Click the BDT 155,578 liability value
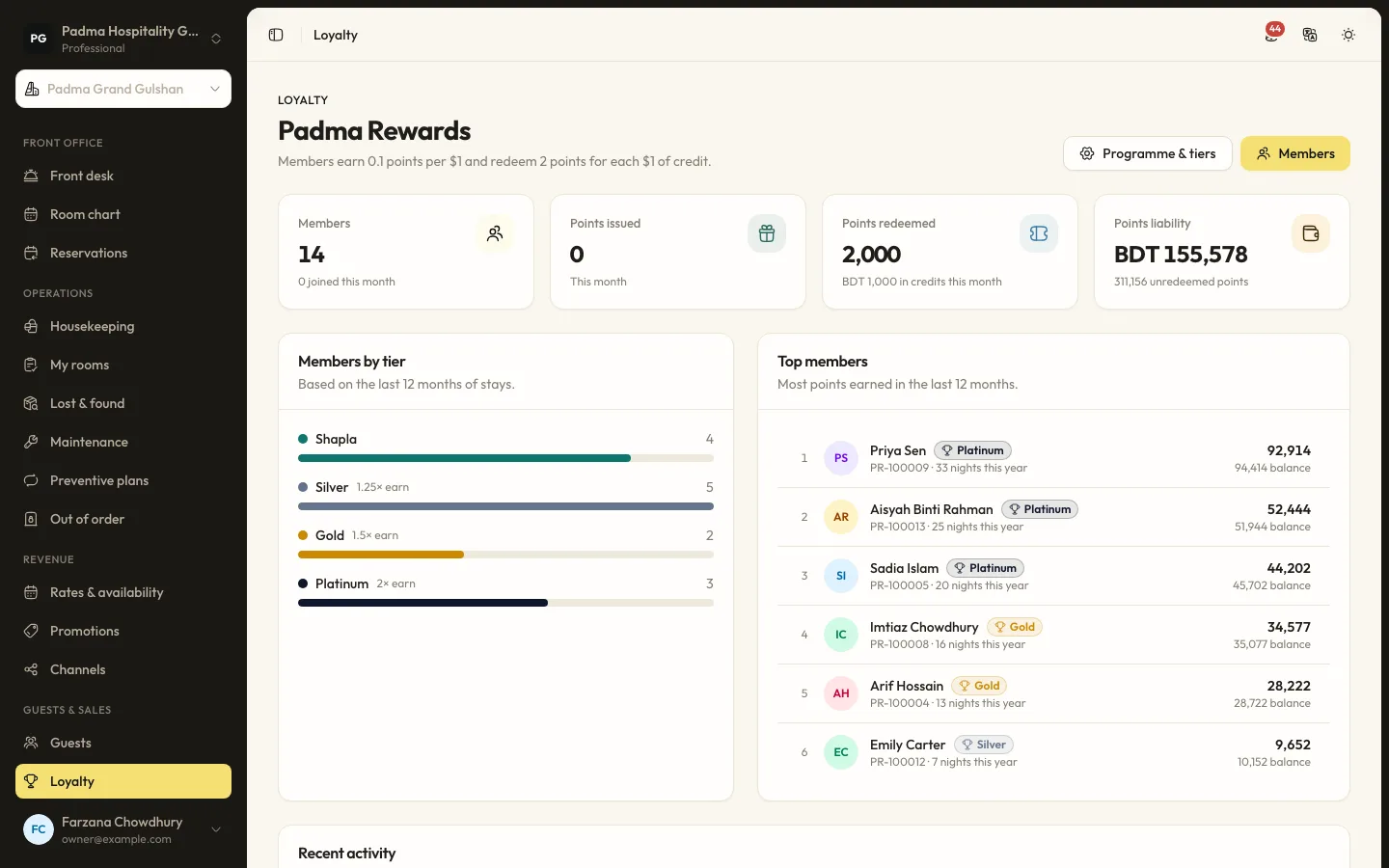This screenshot has height=868, width=1389. pyautogui.click(x=1181, y=255)
